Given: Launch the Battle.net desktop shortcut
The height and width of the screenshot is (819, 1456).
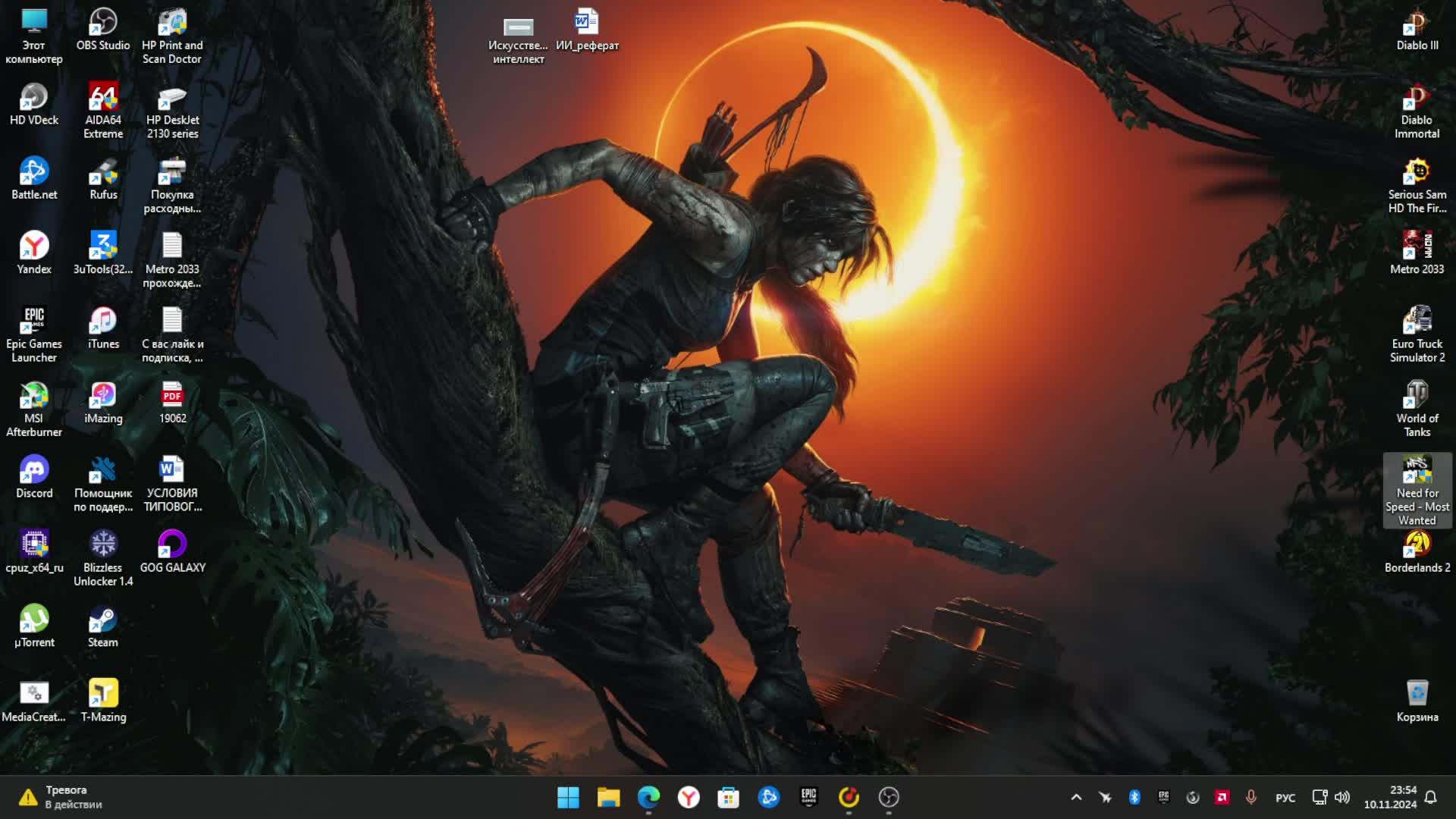Looking at the screenshot, I should 33,179.
